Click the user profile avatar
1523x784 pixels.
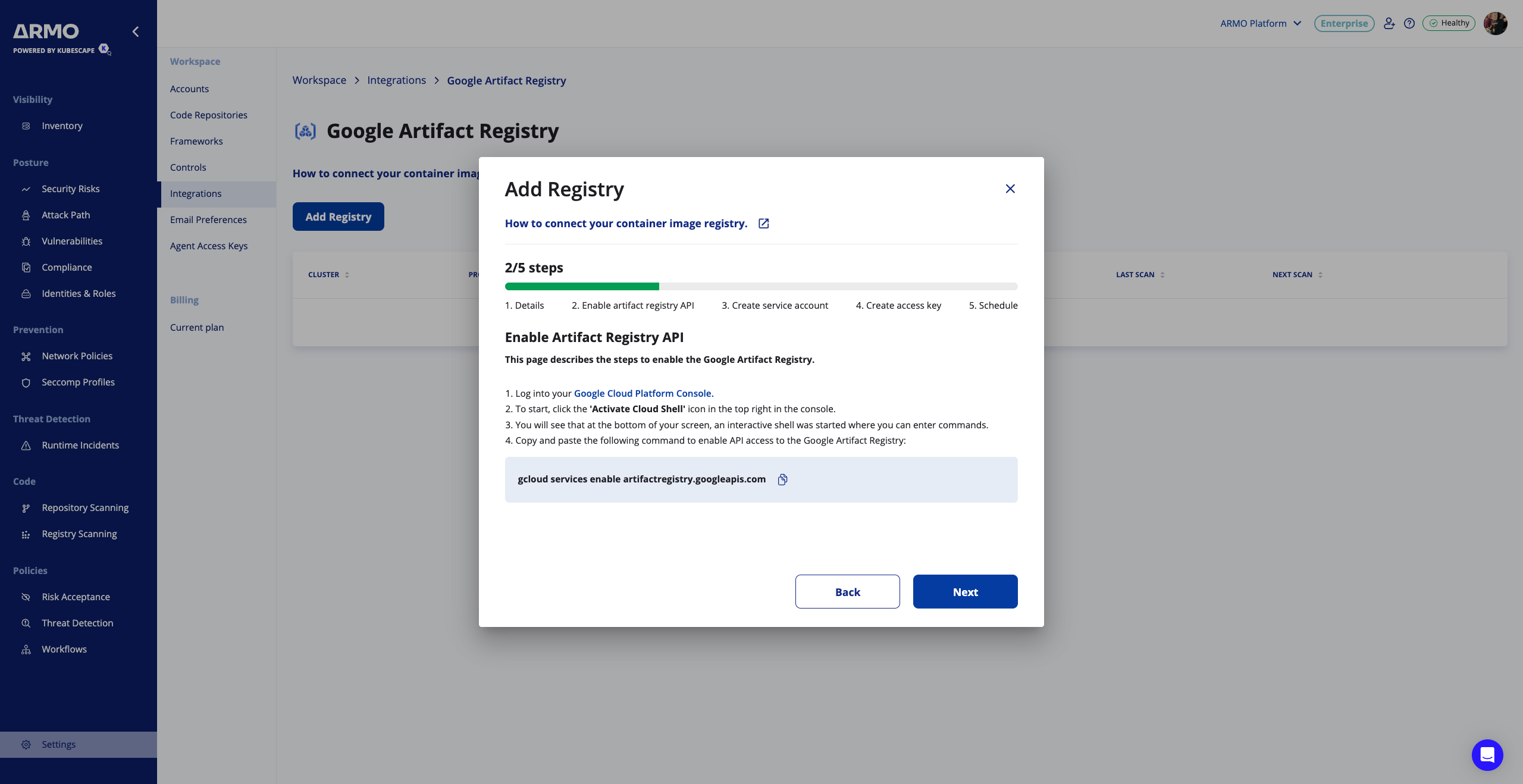(x=1495, y=23)
